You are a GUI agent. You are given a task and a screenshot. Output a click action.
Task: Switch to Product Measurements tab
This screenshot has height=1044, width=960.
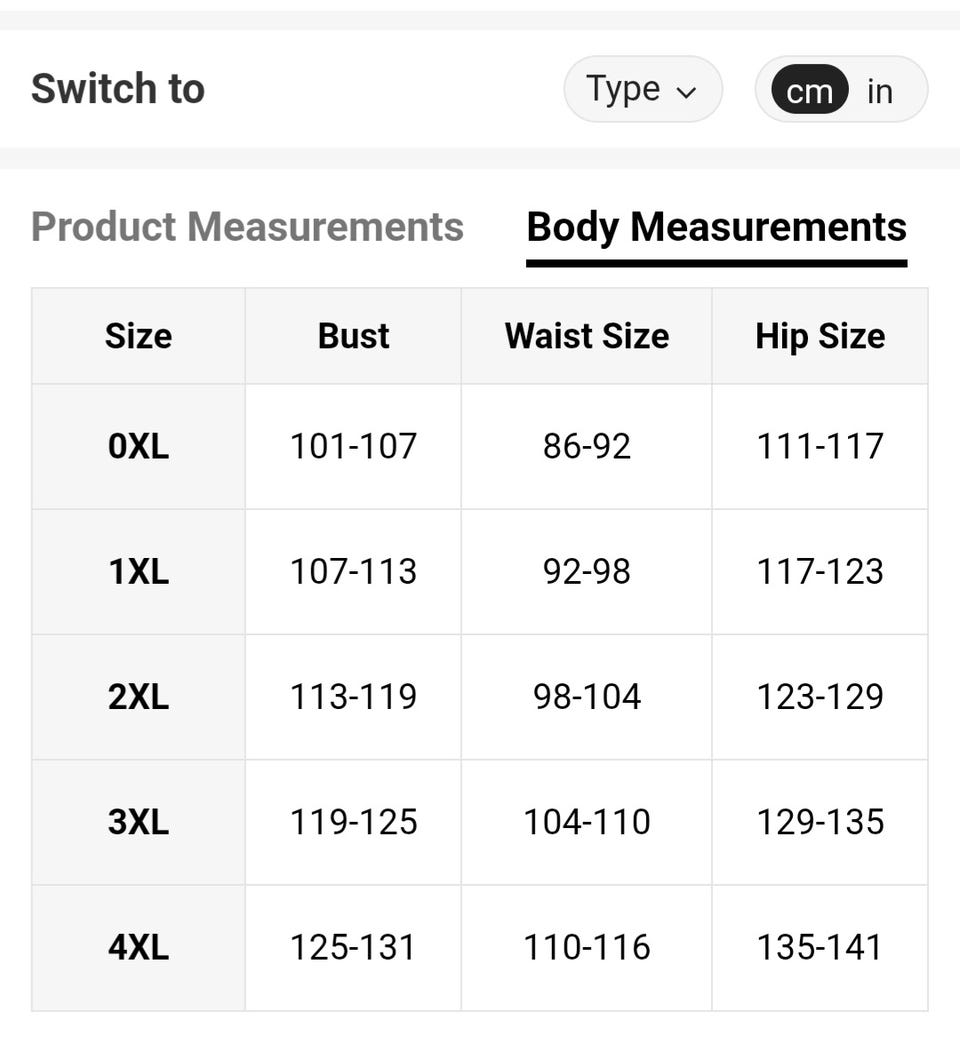click(247, 227)
